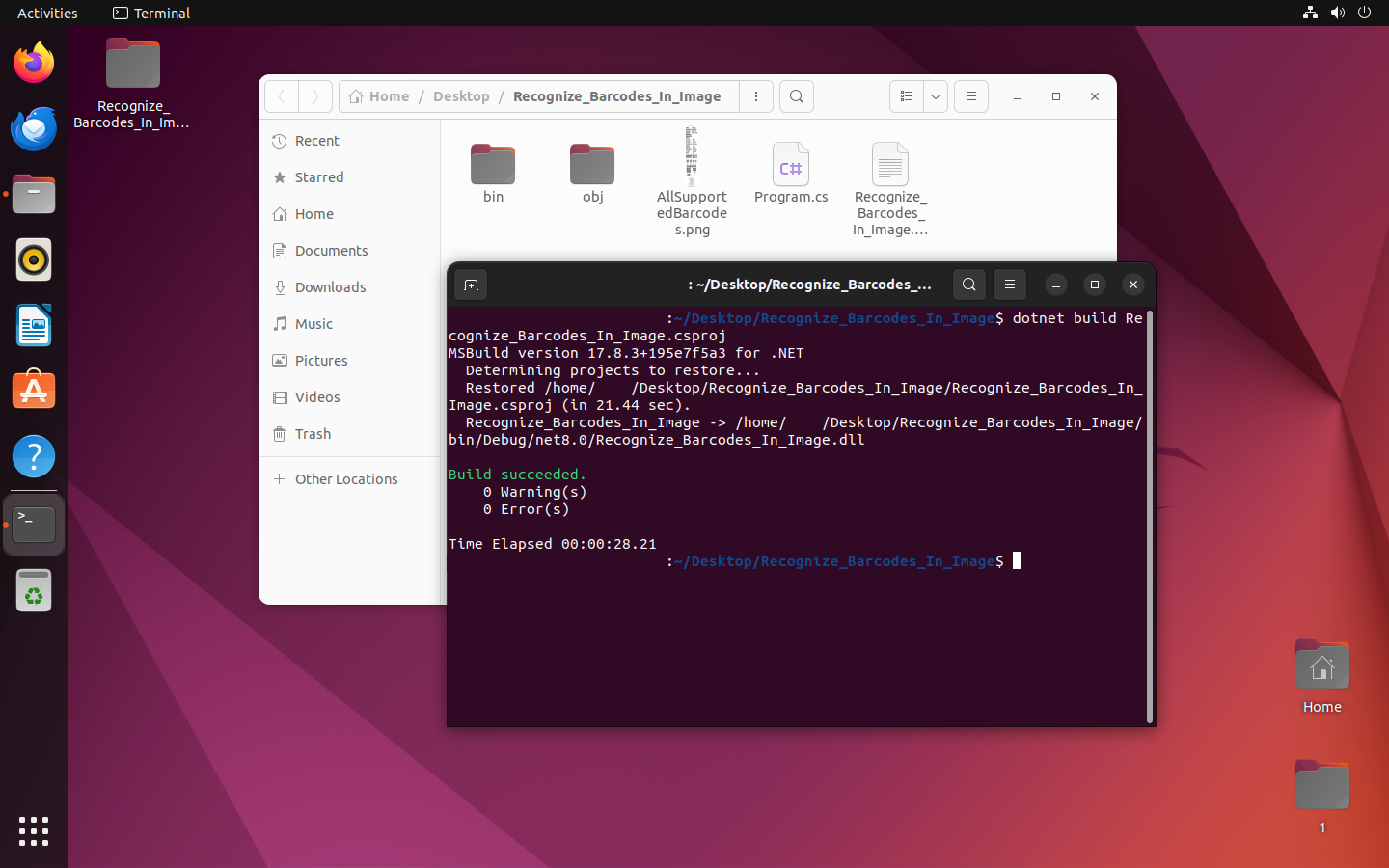
Task: Launch Firefox from the dock
Action: [34, 64]
